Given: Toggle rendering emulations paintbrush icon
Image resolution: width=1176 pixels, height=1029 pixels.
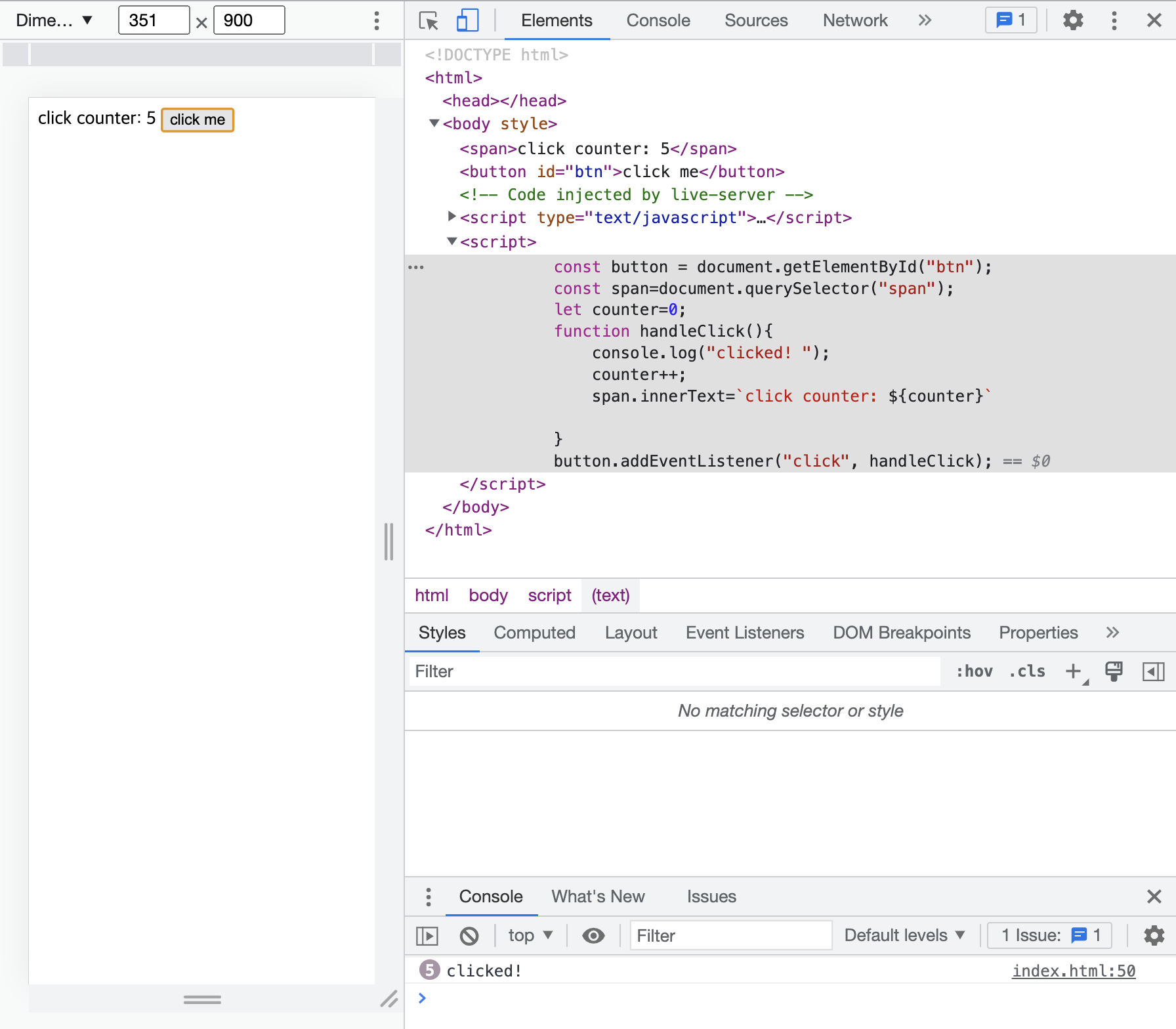Looking at the screenshot, I should 1114,671.
